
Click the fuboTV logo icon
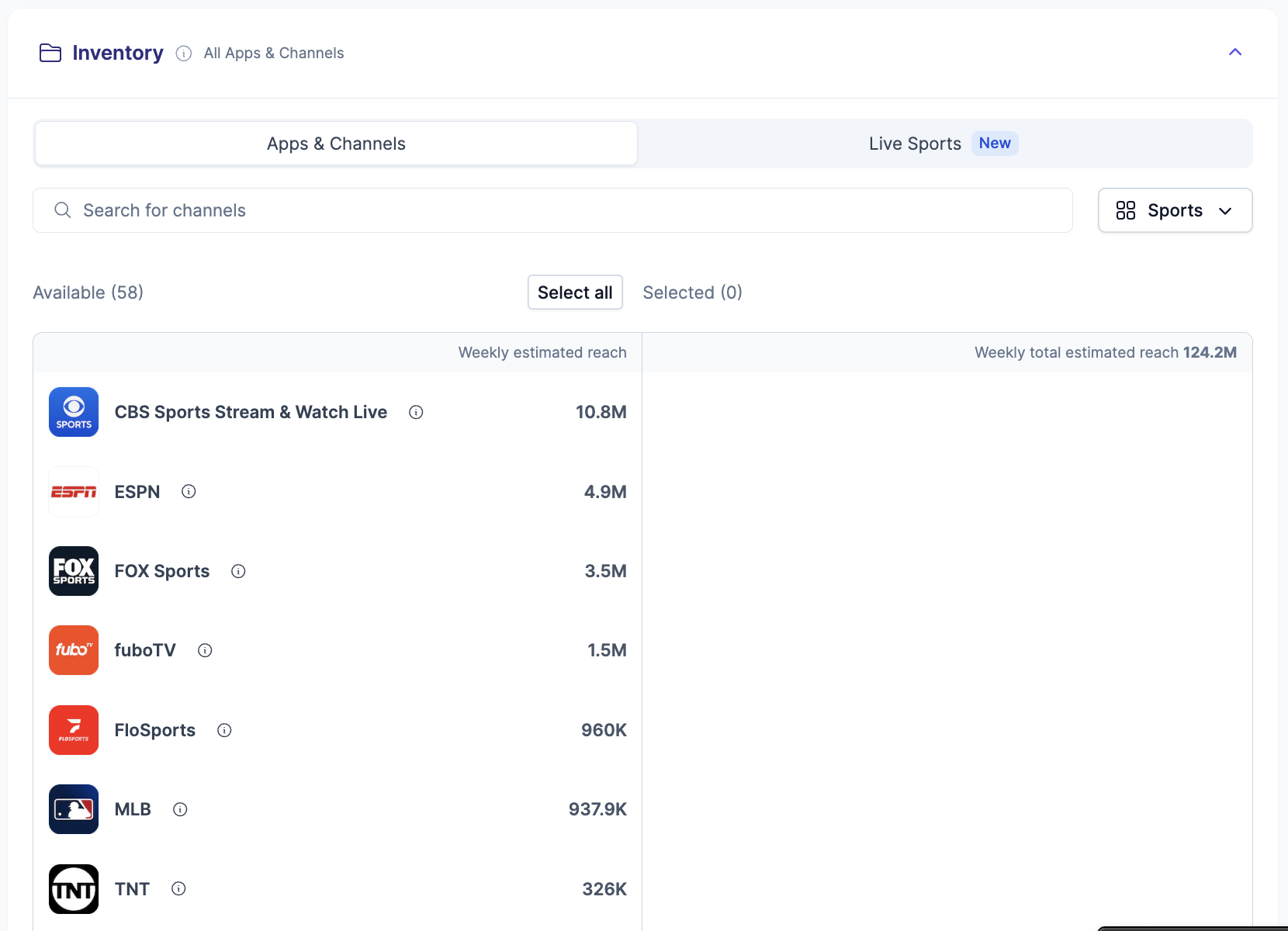(x=74, y=650)
